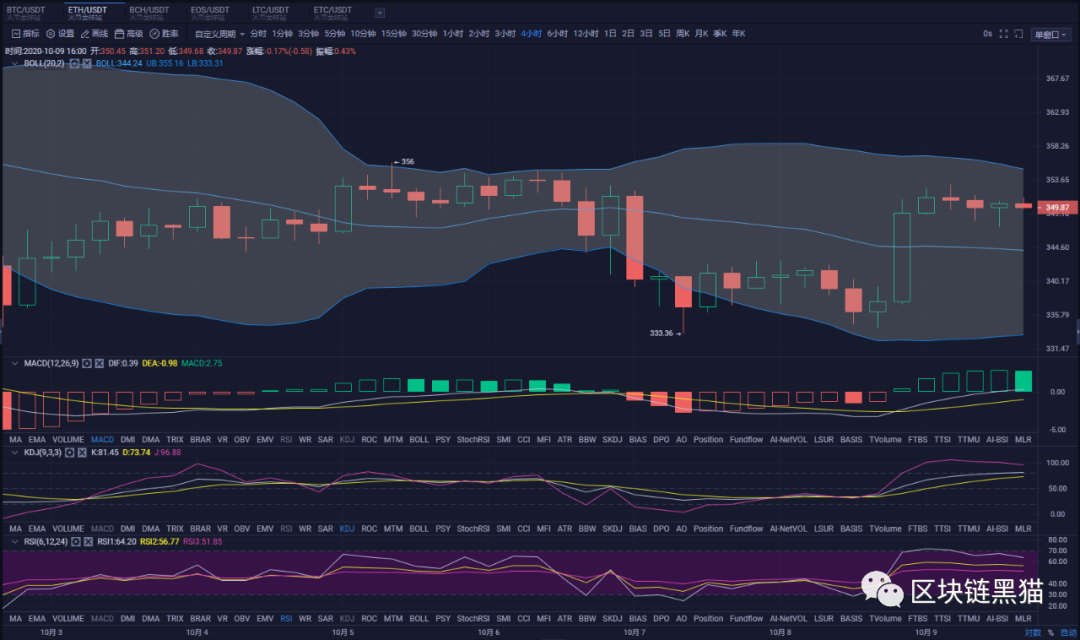The image size is (1080, 640).
Task: Toggle the 对数 logarithmic scale
Action: [x=1032, y=632]
